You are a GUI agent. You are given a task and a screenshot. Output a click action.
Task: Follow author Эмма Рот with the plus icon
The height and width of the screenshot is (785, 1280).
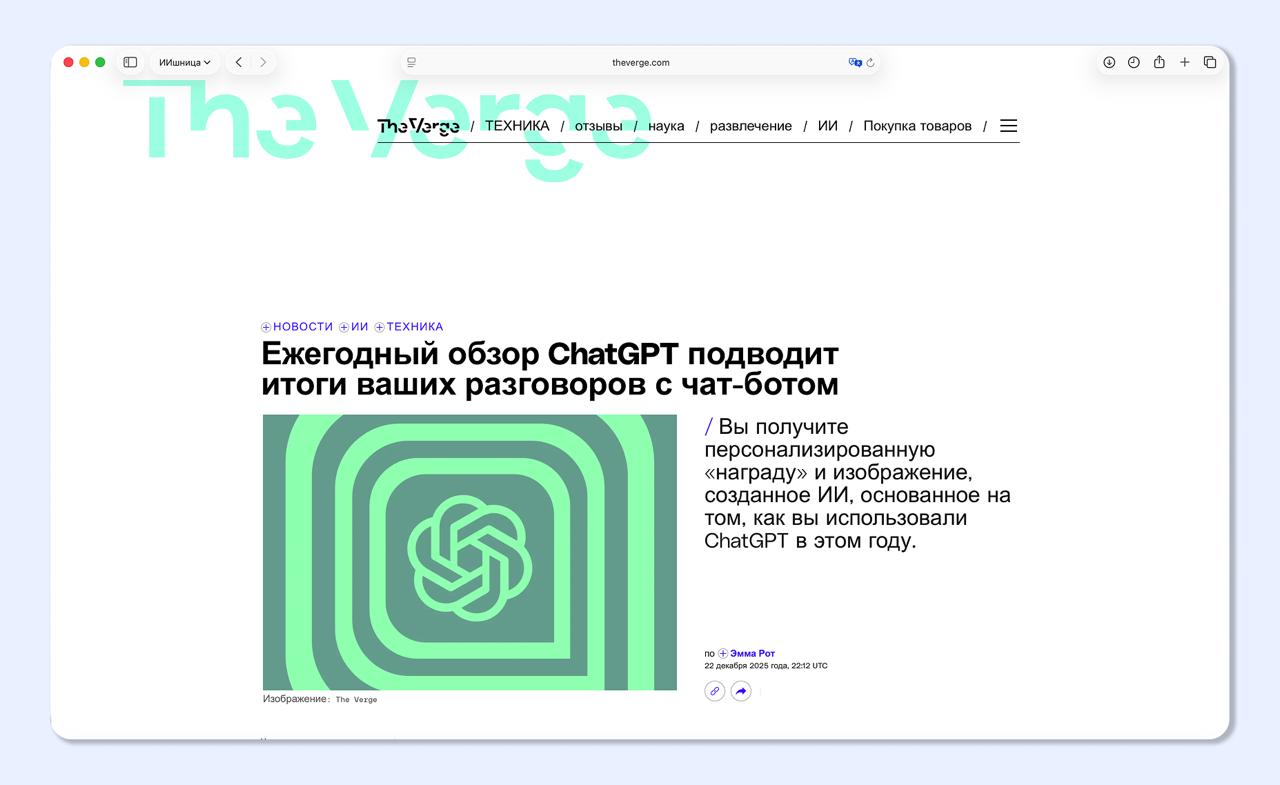[x=723, y=654]
